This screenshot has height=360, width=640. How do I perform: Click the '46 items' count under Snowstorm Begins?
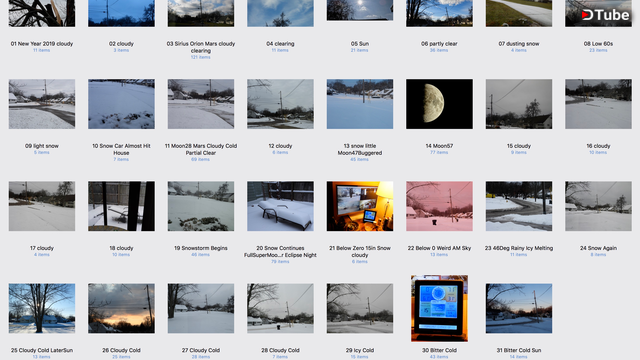click(201, 254)
